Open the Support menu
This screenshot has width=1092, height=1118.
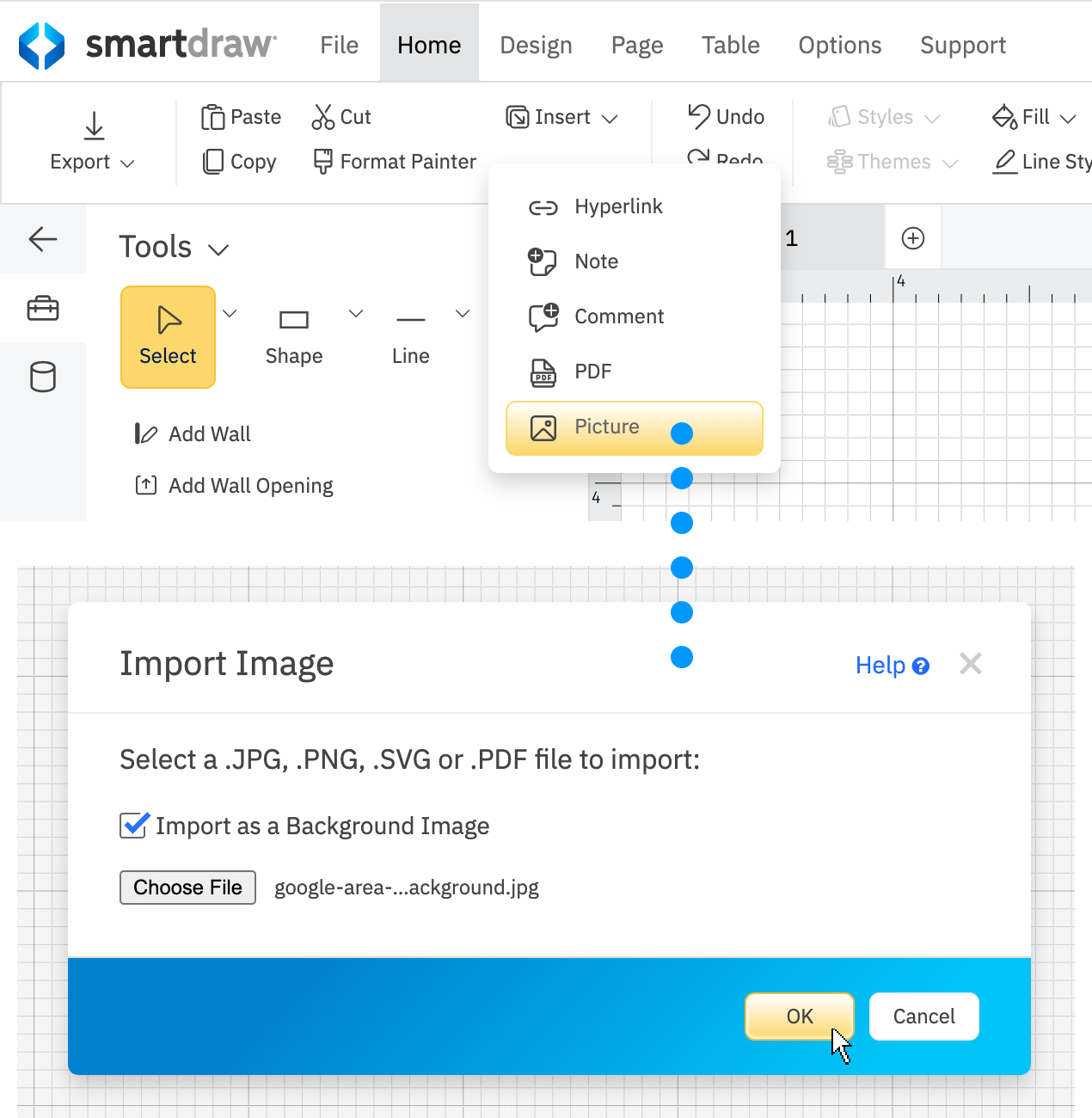(962, 45)
